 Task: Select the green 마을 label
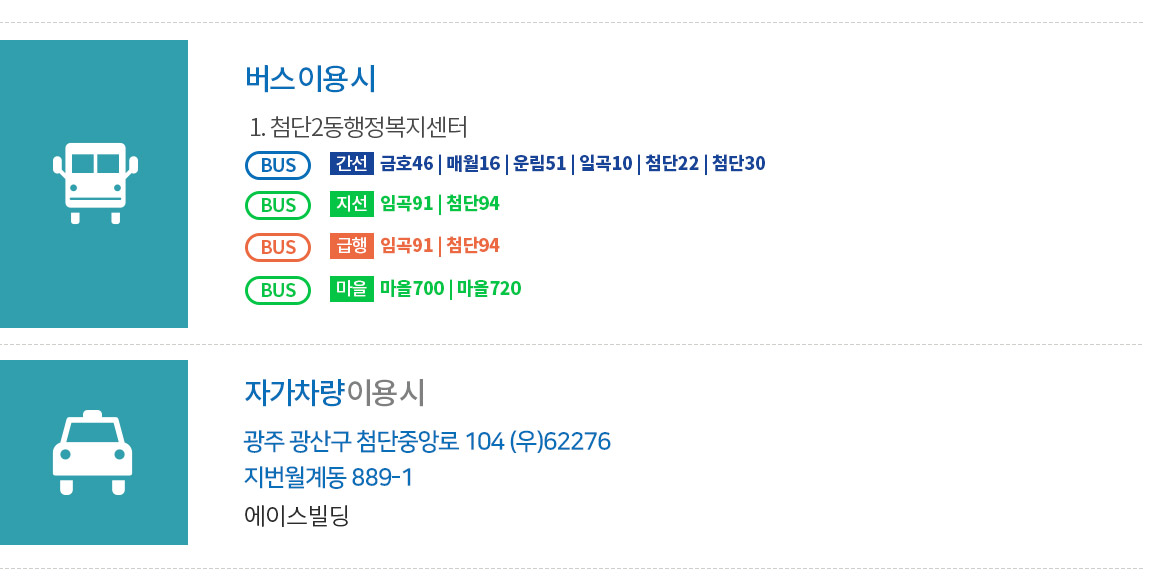[352, 289]
